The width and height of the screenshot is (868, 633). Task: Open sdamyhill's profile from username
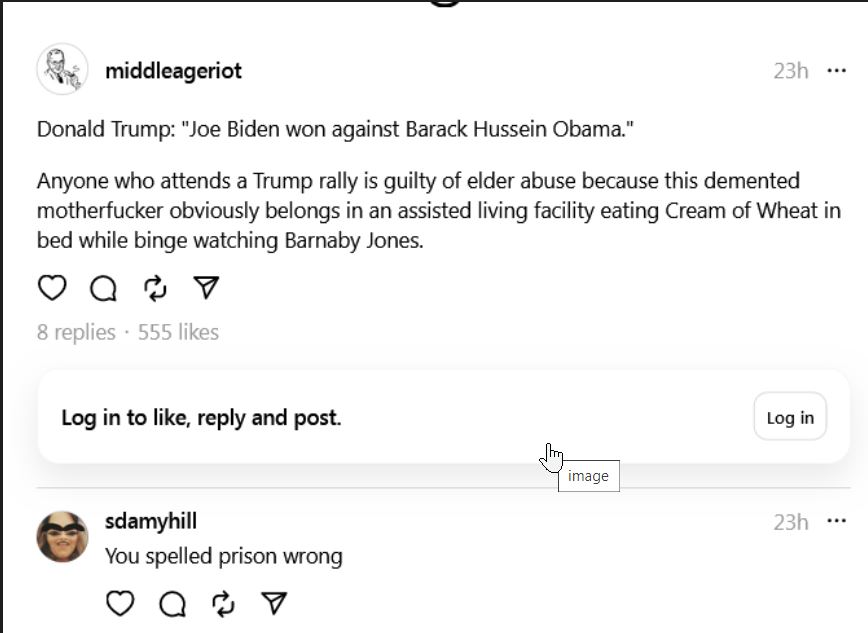tap(151, 521)
